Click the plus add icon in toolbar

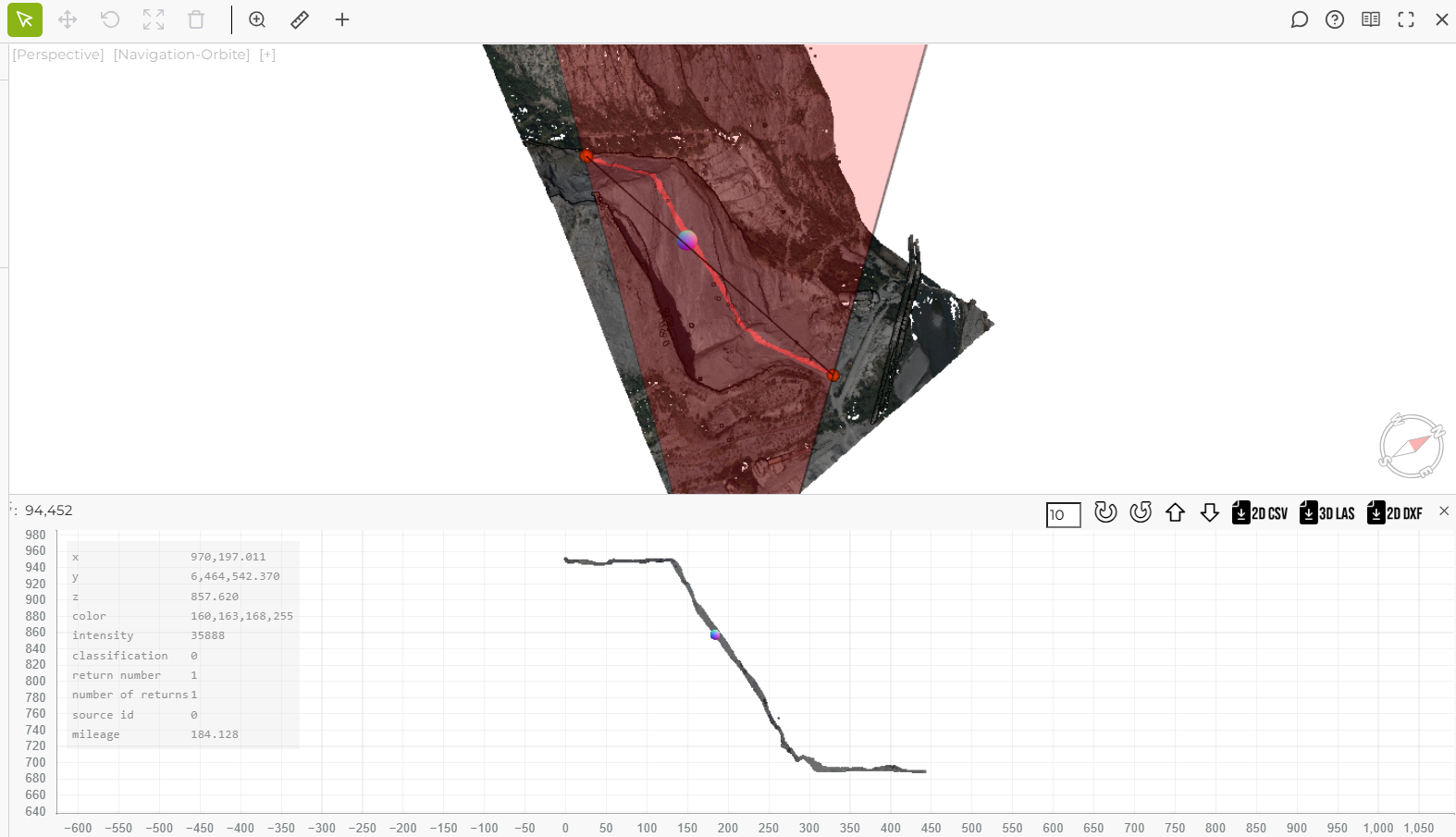tap(342, 19)
